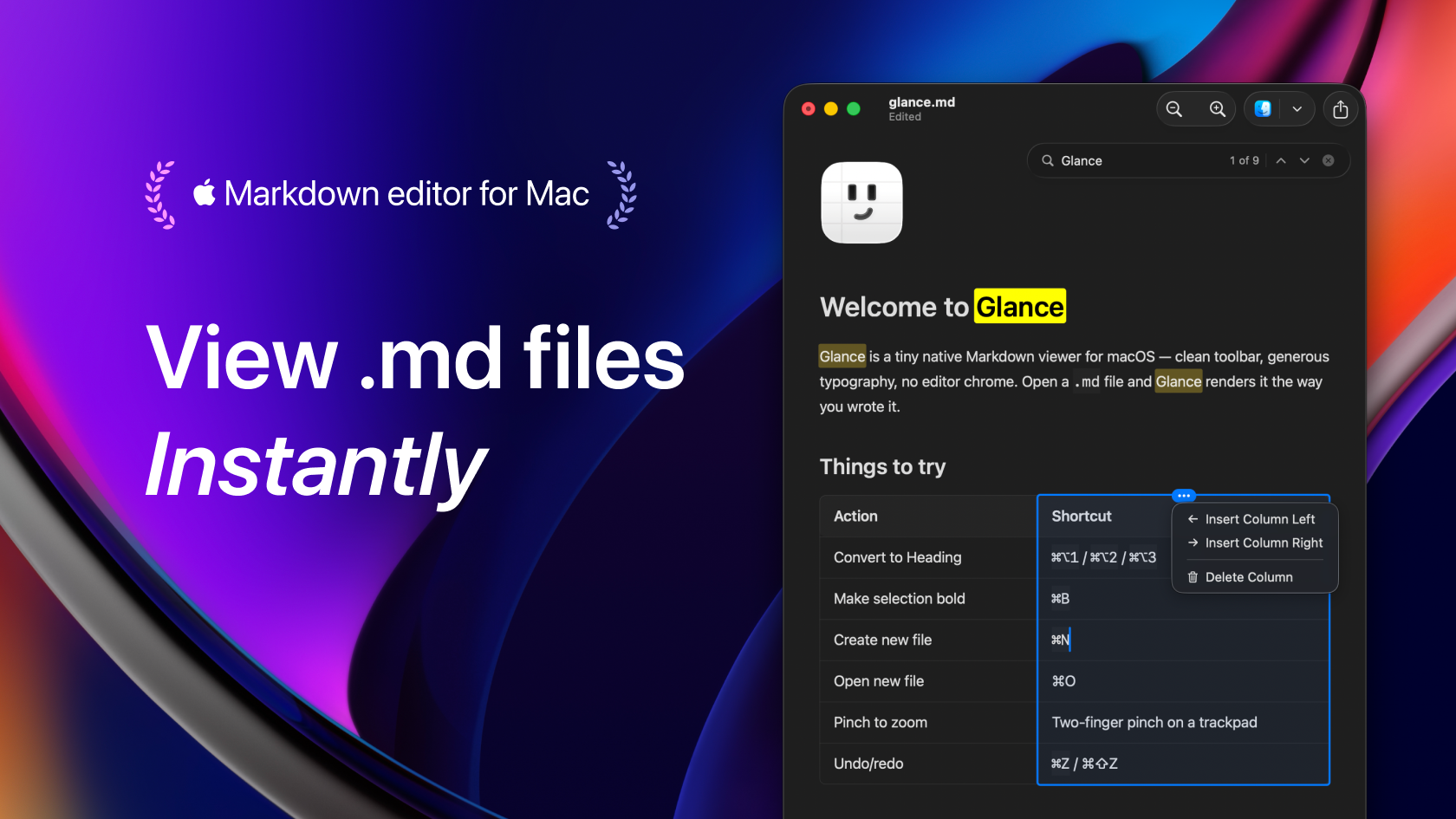Close the window with red button
This screenshot has width=1456, height=819.
[x=809, y=108]
